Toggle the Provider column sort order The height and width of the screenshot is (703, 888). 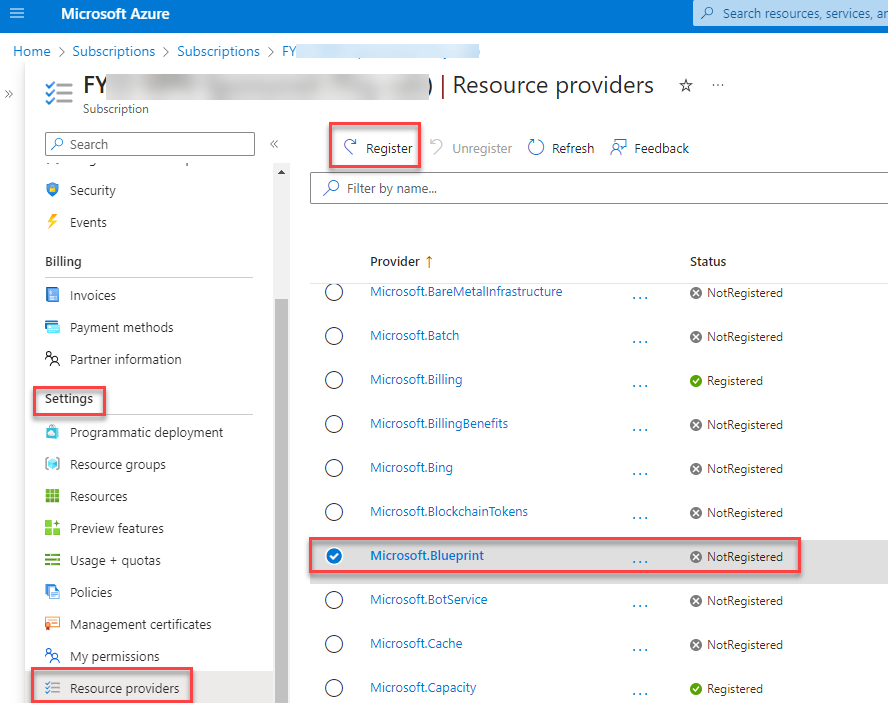pyautogui.click(x=401, y=261)
